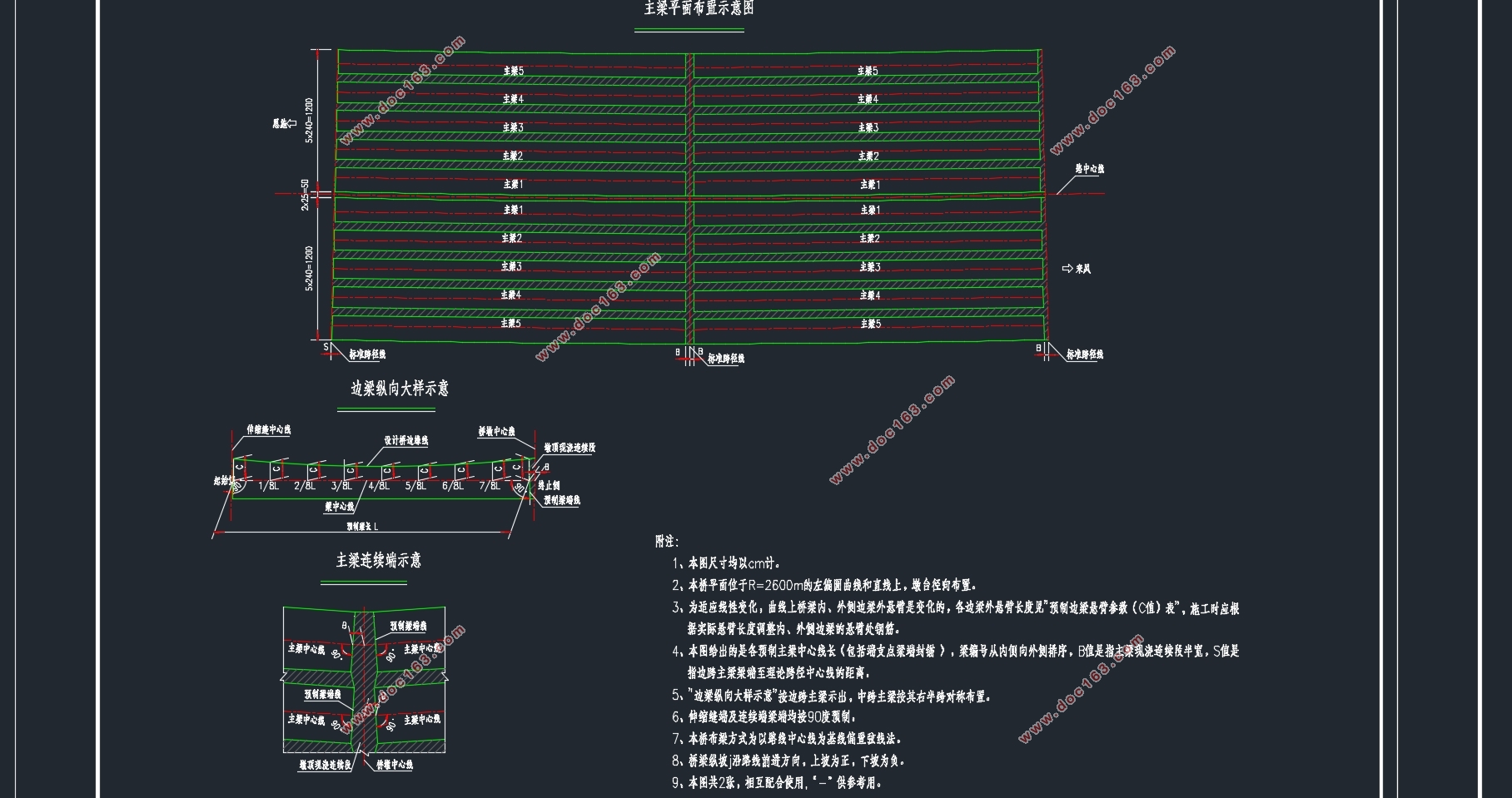
Task: Click the 附注: notes heading
Action: [x=667, y=542]
